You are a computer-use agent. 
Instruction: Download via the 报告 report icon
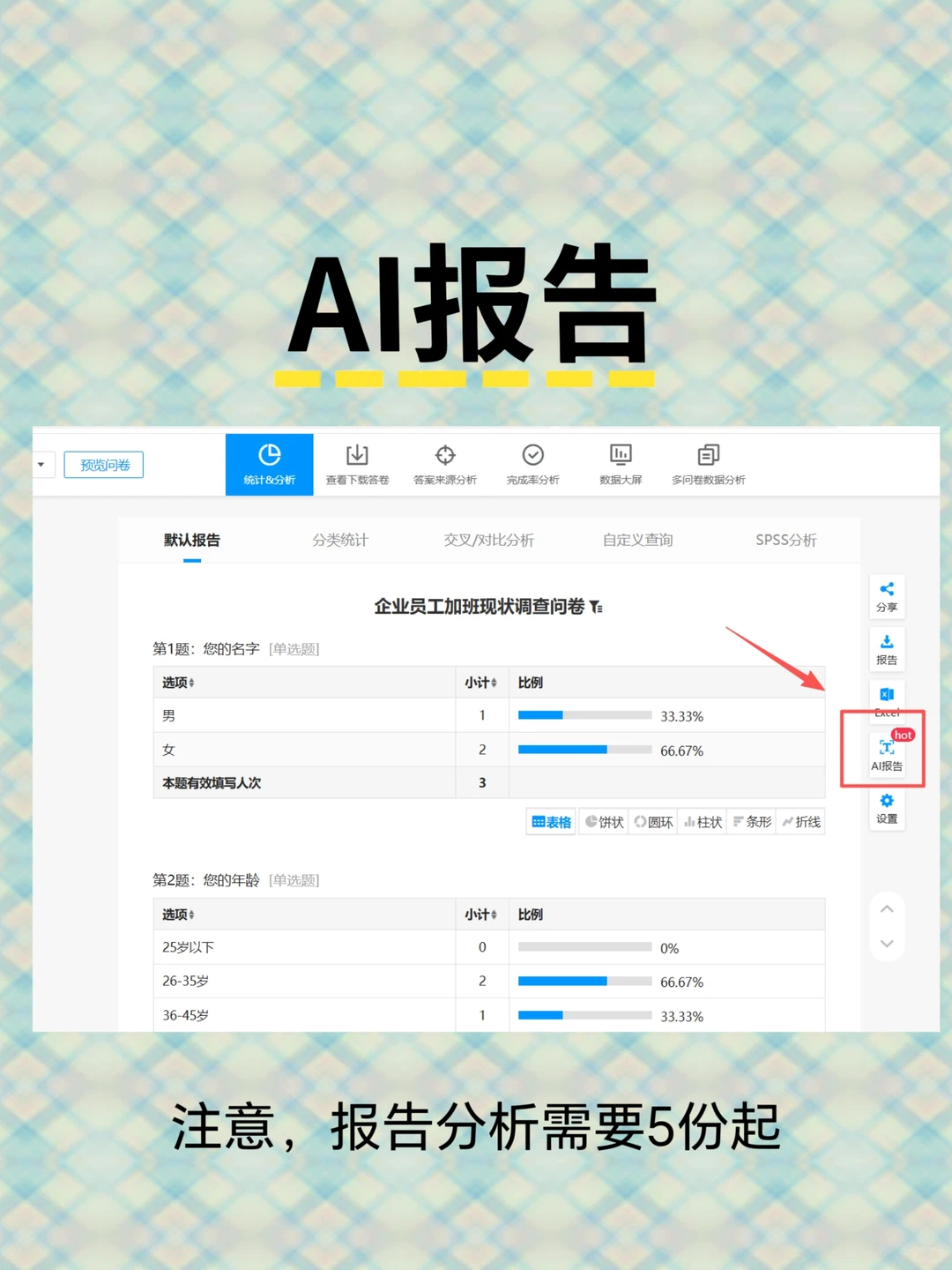pos(887,649)
